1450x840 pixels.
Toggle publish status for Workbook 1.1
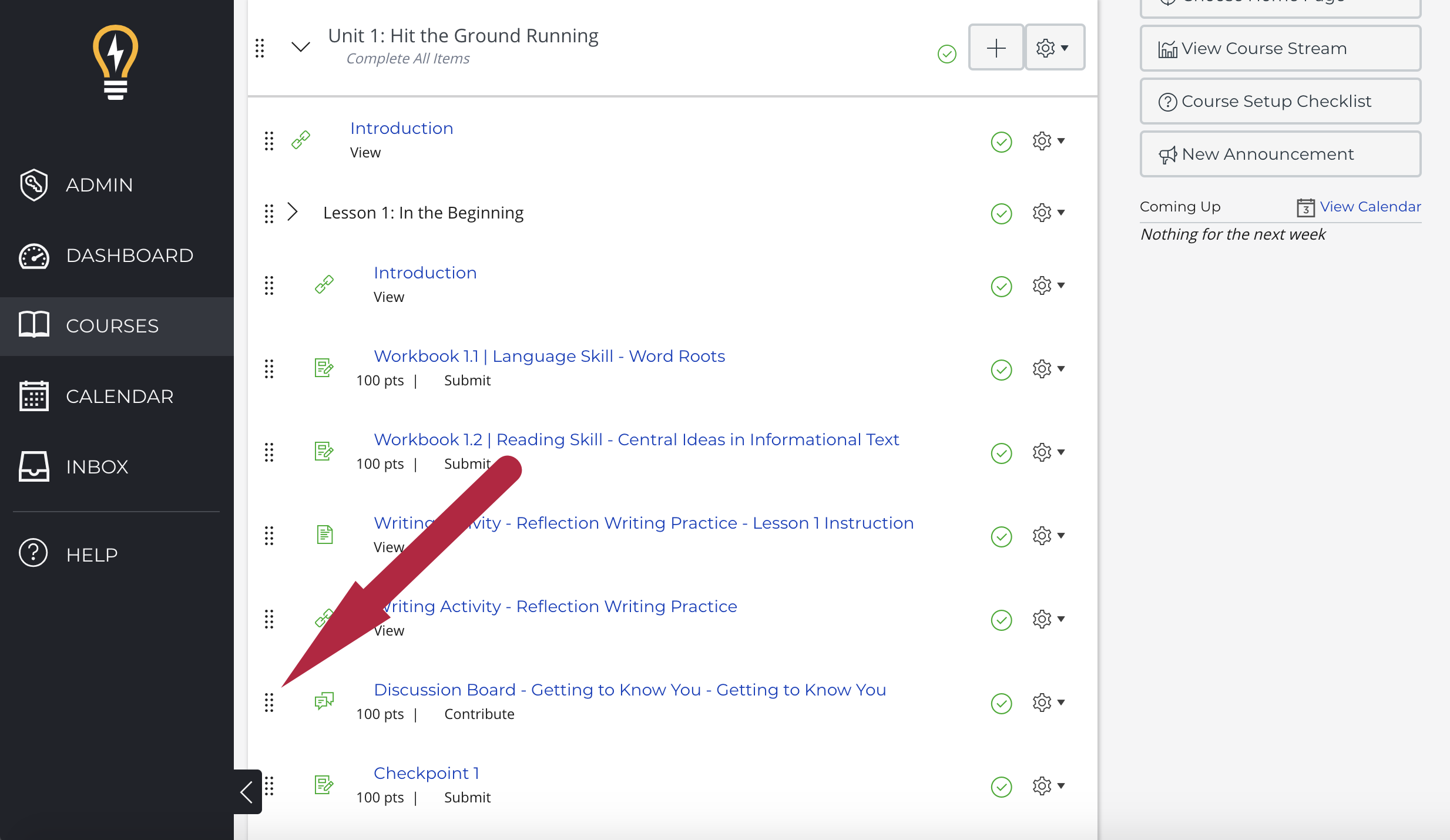(1001, 369)
